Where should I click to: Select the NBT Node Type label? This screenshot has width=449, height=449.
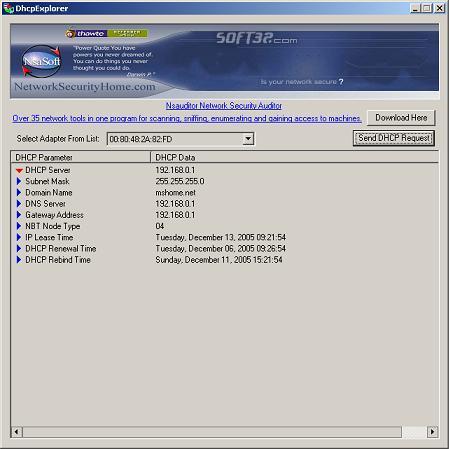click(x=53, y=226)
